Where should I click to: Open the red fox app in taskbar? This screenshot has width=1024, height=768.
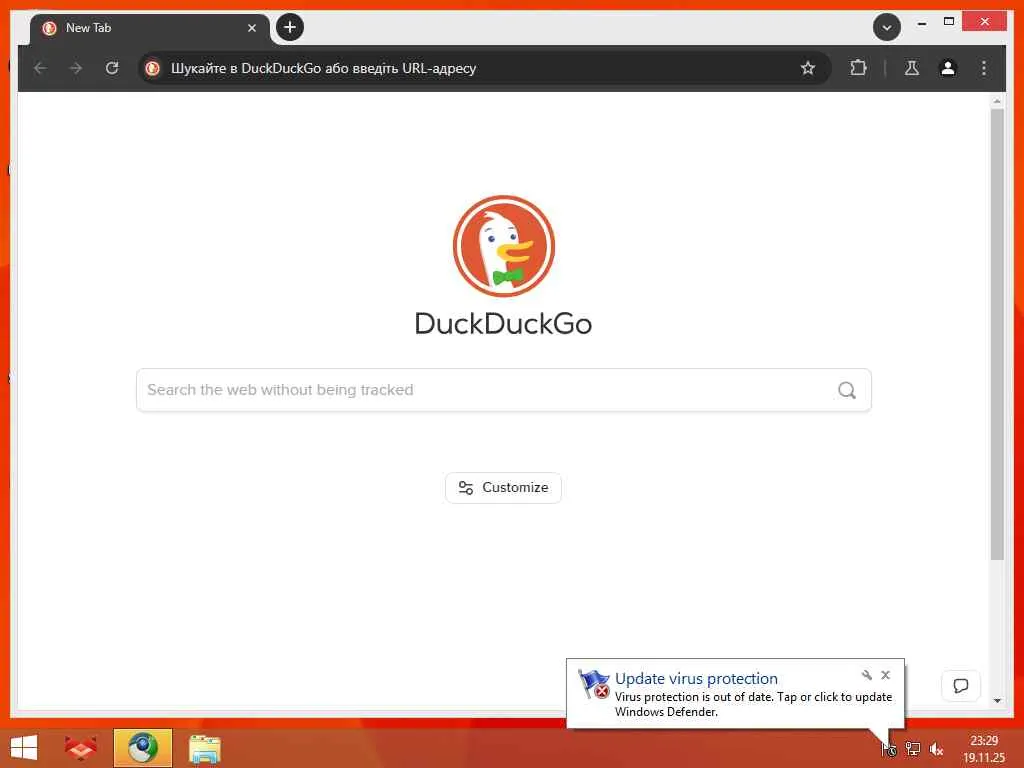pos(80,748)
